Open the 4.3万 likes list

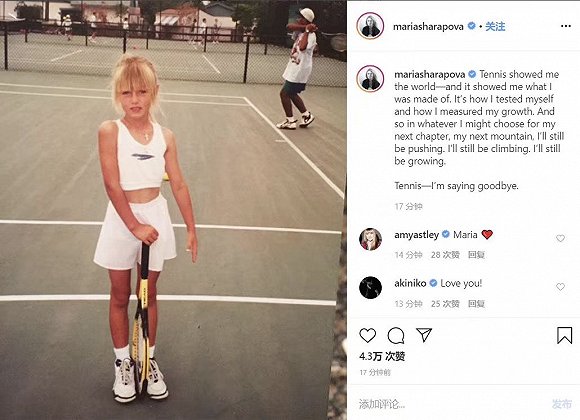pyautogui.click(x=382, y=356)
